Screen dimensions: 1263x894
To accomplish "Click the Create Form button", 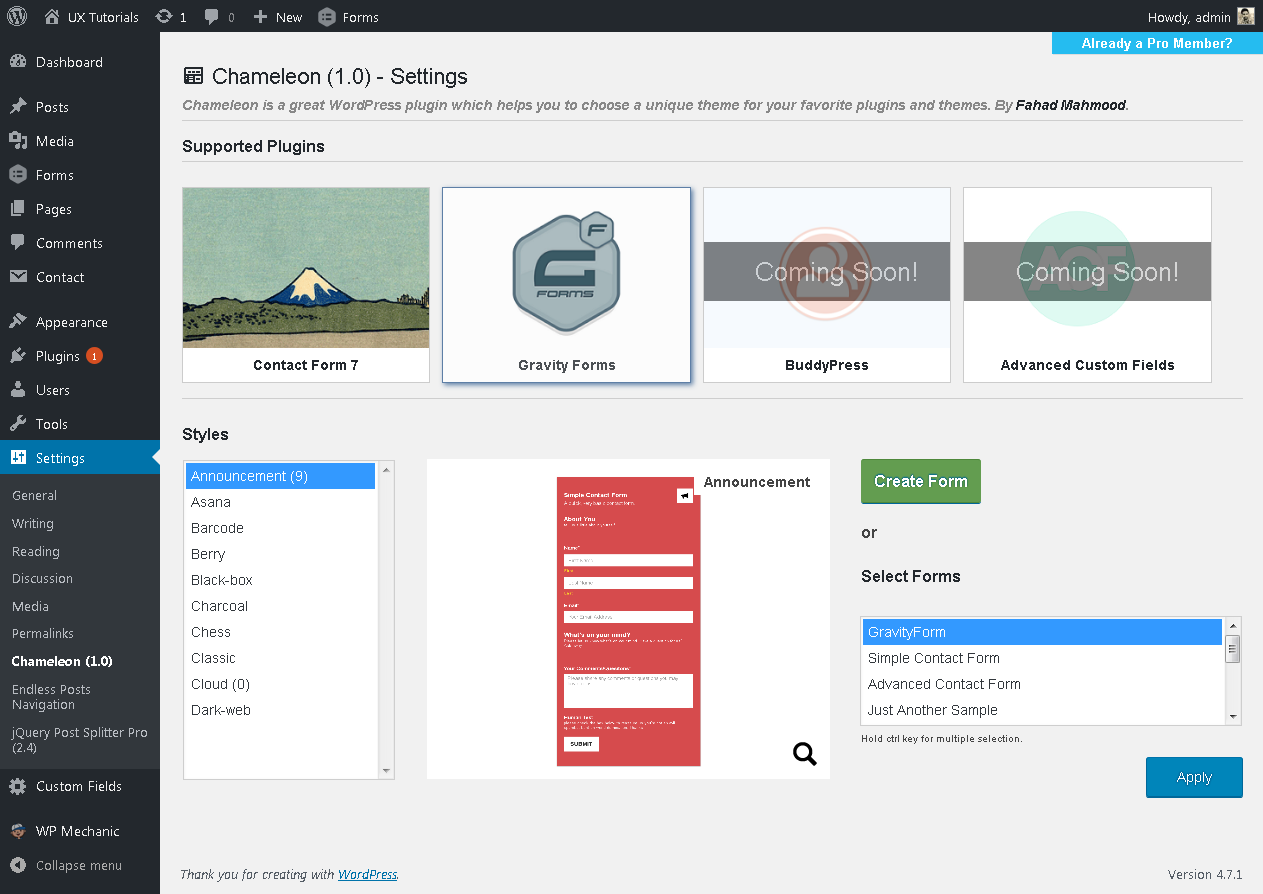I will tap(921, 481).
